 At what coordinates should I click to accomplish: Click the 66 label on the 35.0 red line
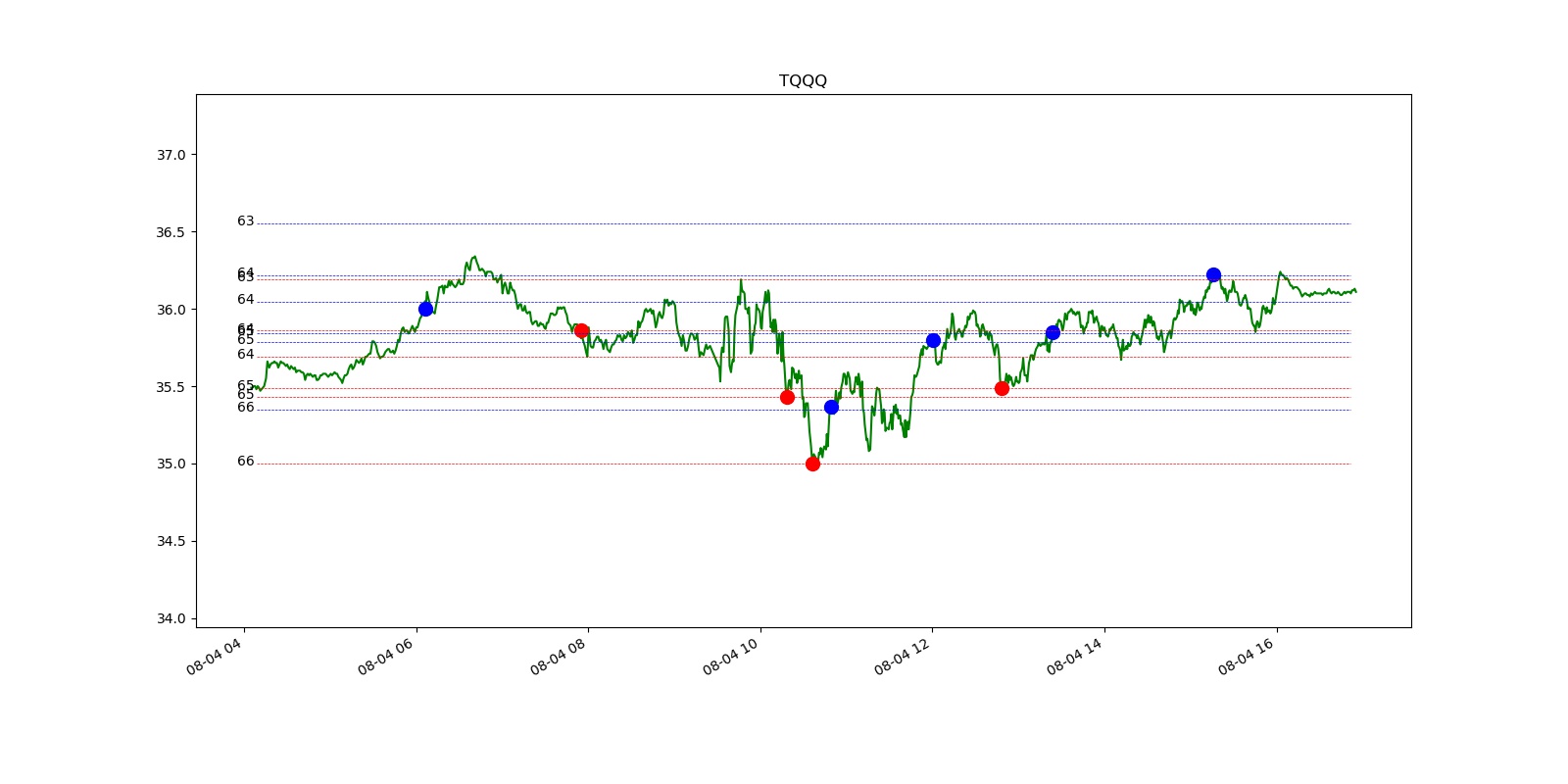245,461
